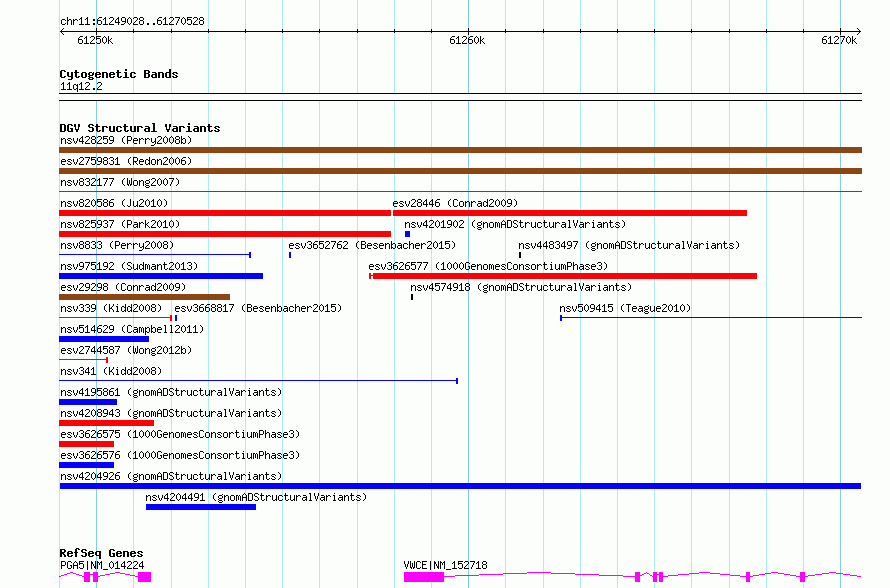This screenshot has width=890, height=588.
Task: Click variant label nsv820586 (Ju2010)
Action: tap(114, 203)
